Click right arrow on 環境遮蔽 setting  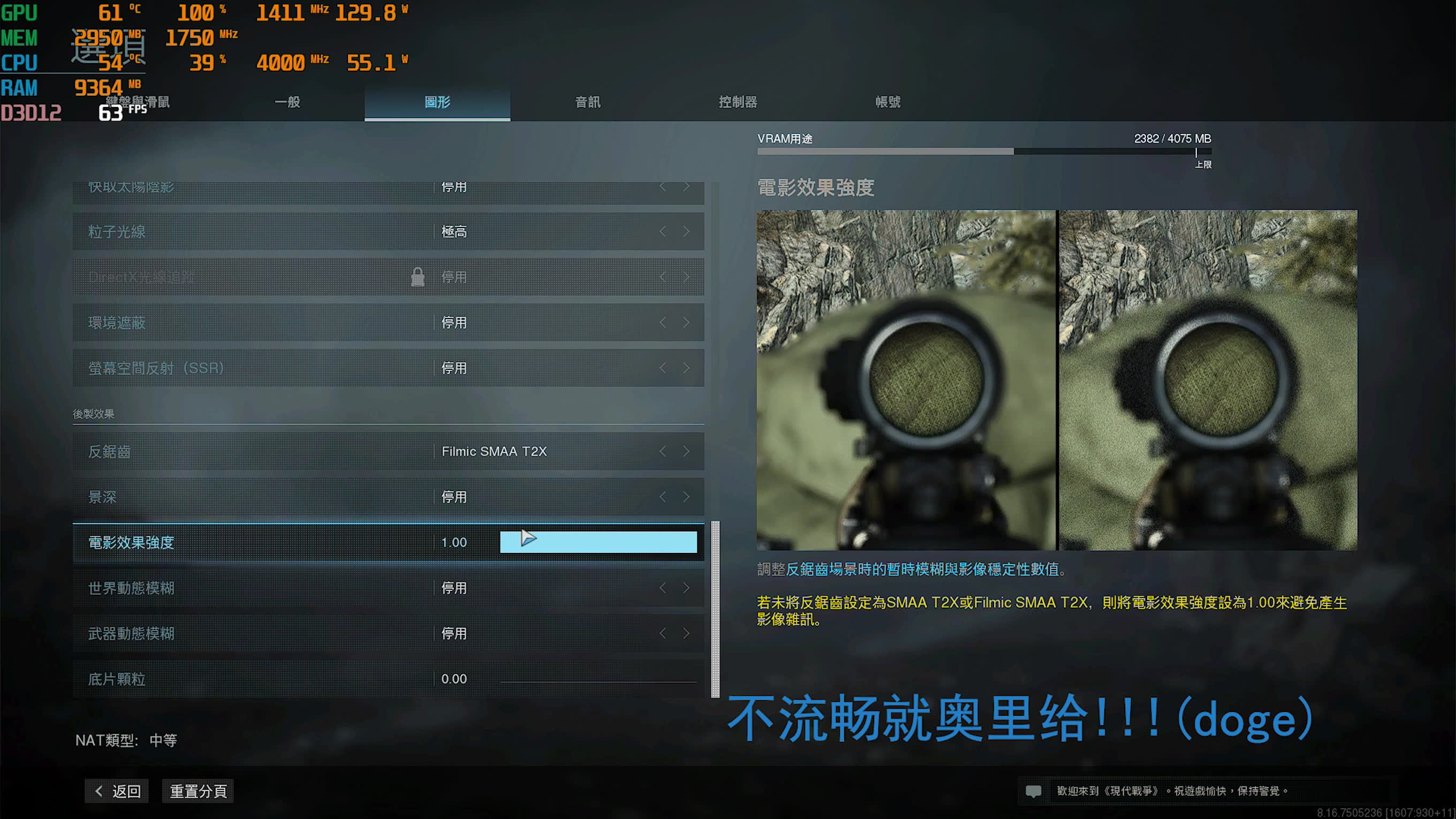coord(687,322)
